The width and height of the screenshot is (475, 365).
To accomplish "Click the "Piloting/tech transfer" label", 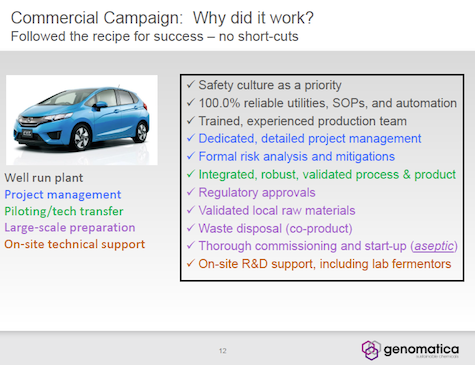I will (64, 211).
